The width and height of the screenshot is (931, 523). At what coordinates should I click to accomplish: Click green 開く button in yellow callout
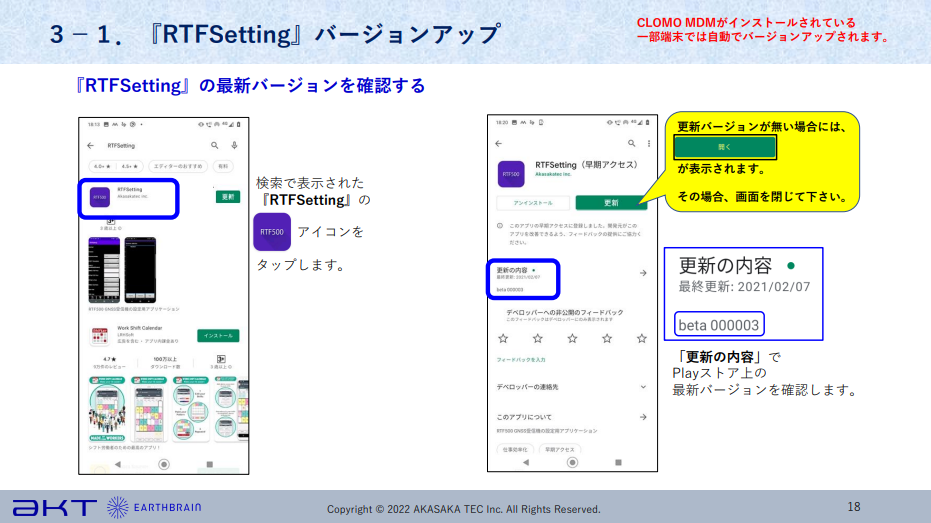pos(725,147)
